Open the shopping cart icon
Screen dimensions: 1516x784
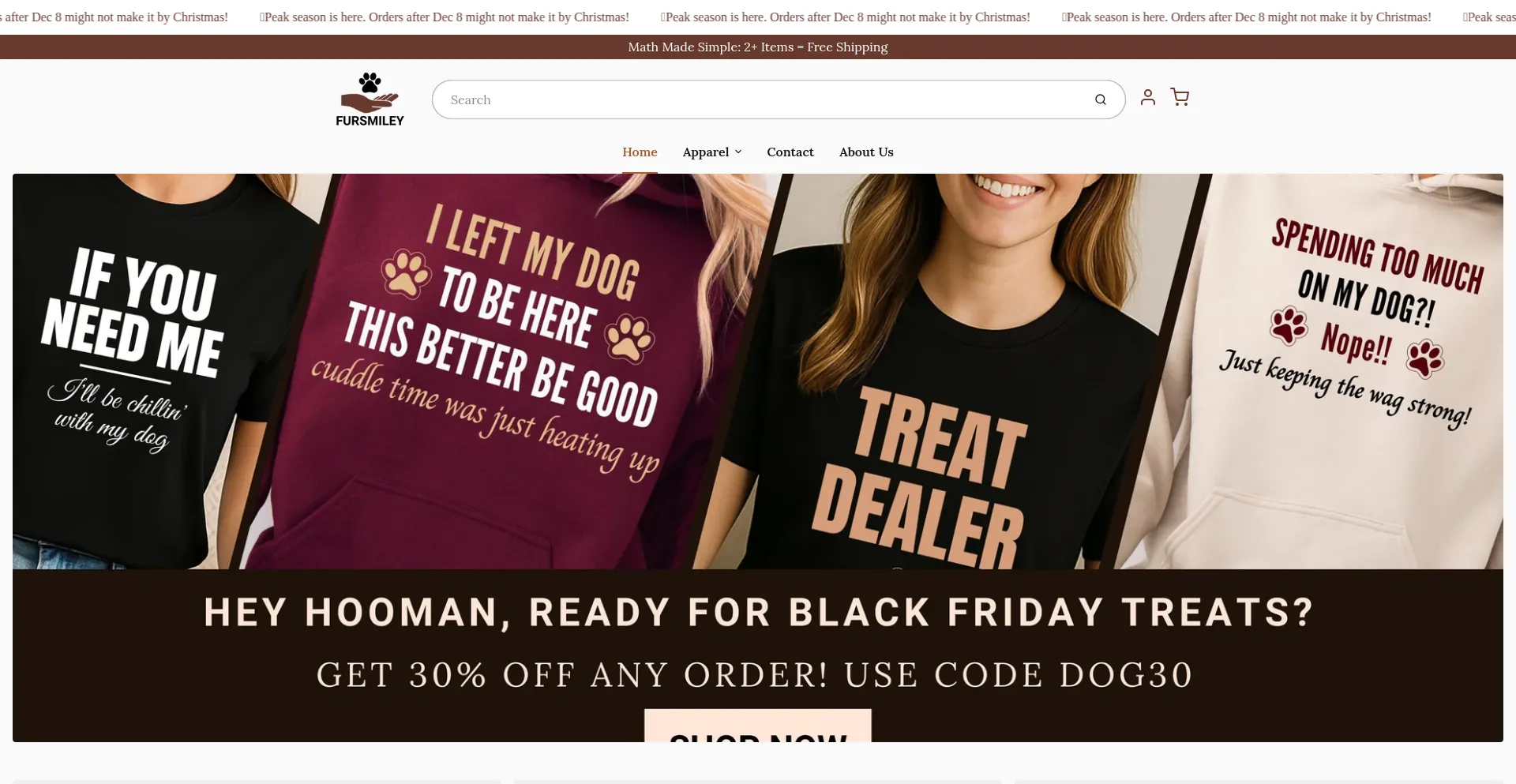[1180, 97]
